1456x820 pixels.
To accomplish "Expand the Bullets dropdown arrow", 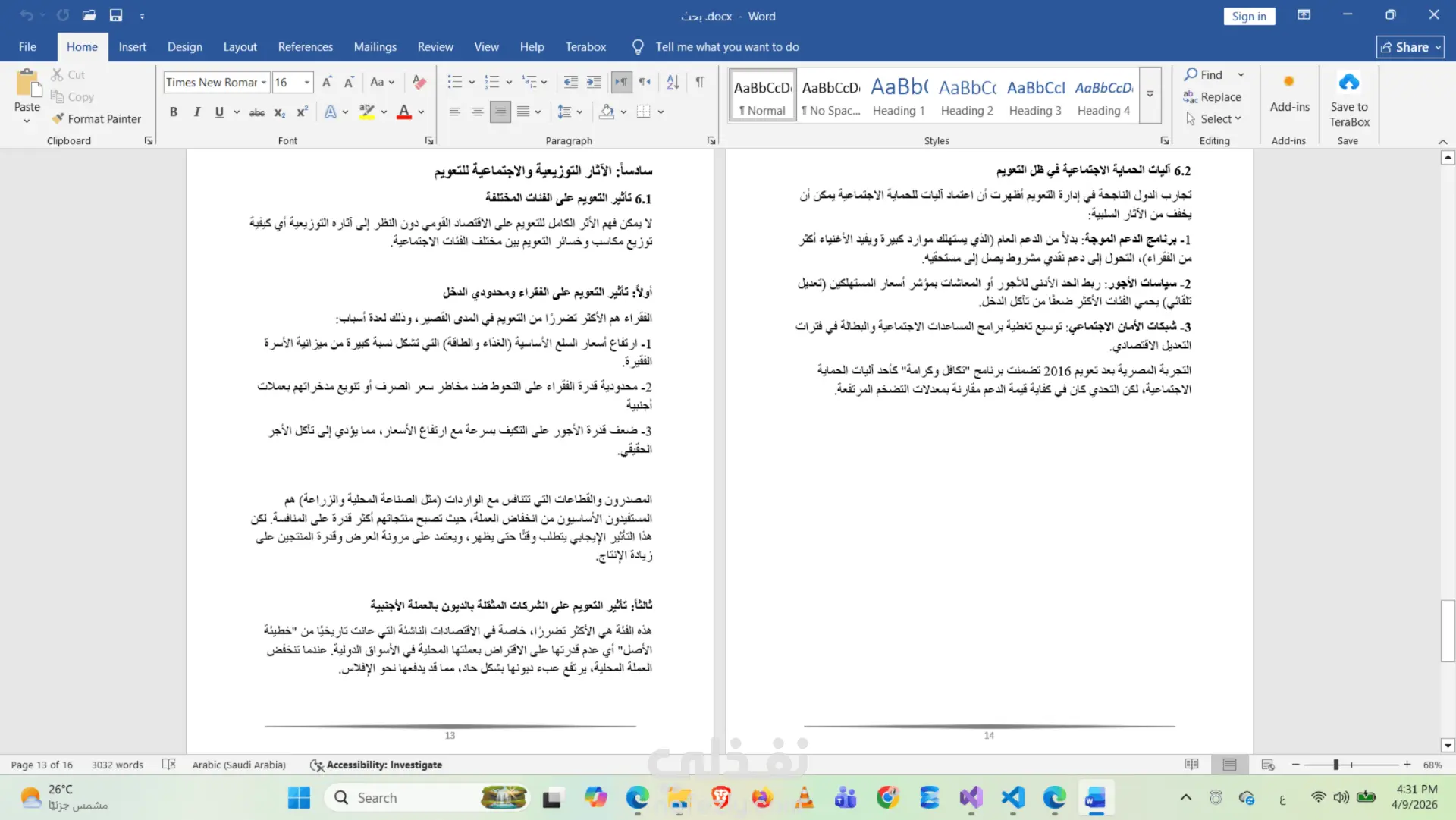I will pos(472,82).
